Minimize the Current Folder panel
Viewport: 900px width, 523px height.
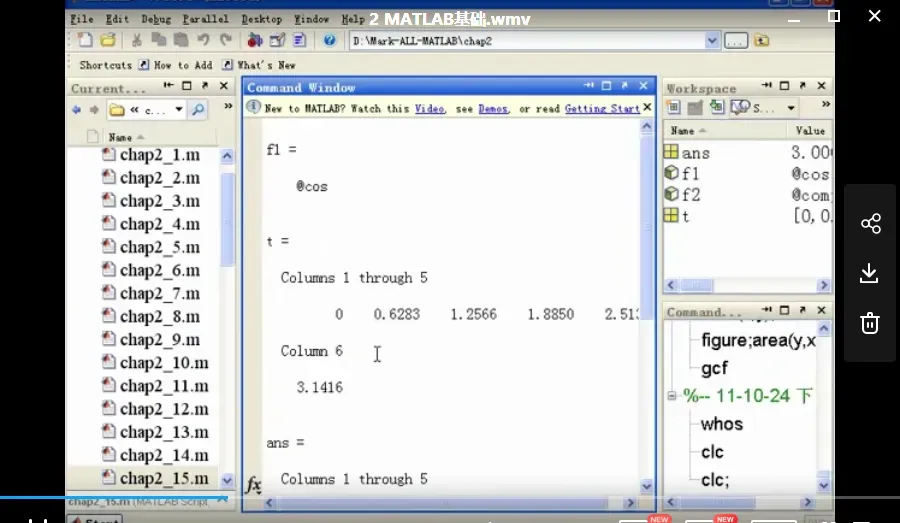168,86
